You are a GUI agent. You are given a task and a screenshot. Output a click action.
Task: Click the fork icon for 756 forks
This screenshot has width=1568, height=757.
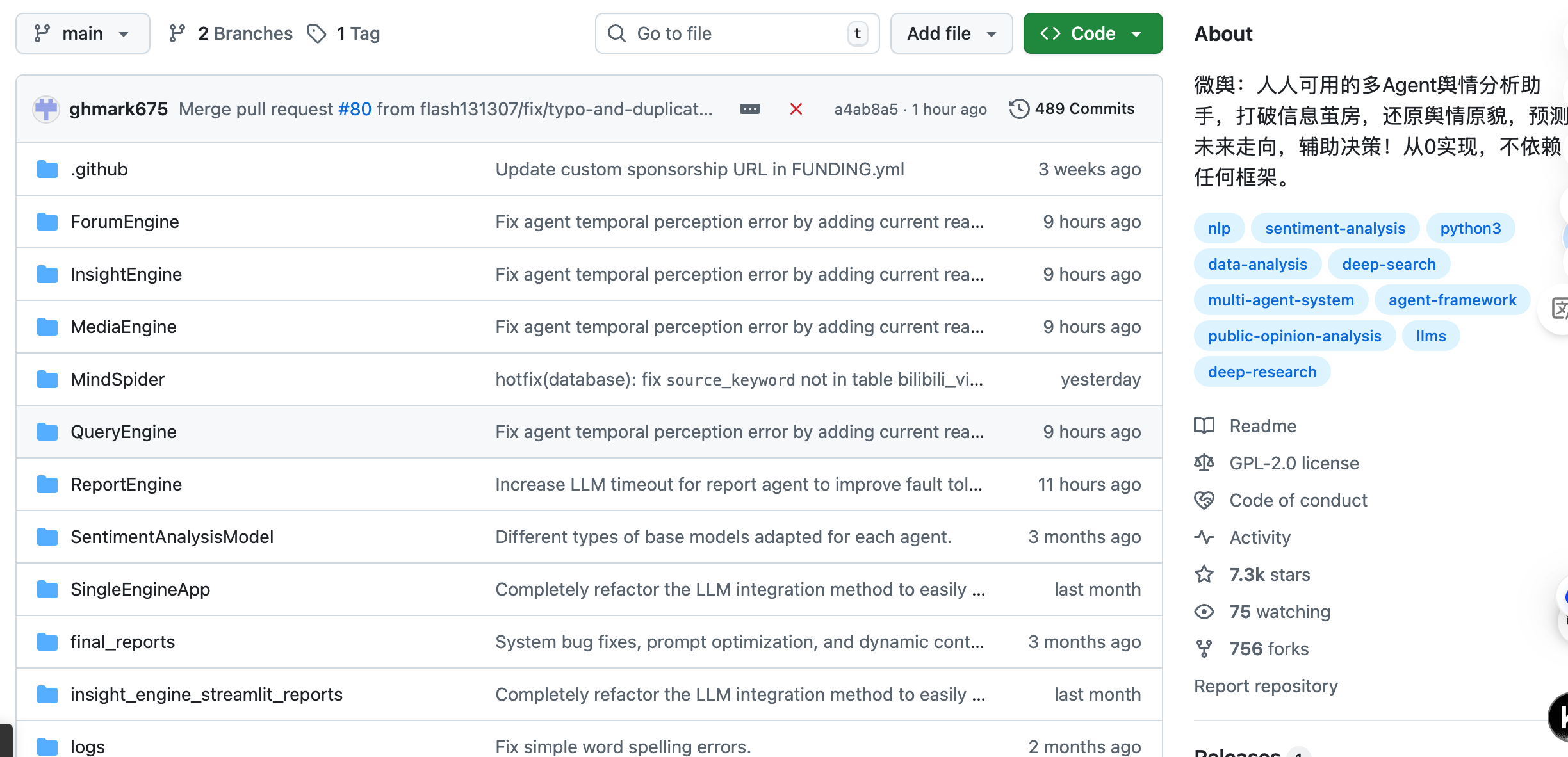[1204, 649]
